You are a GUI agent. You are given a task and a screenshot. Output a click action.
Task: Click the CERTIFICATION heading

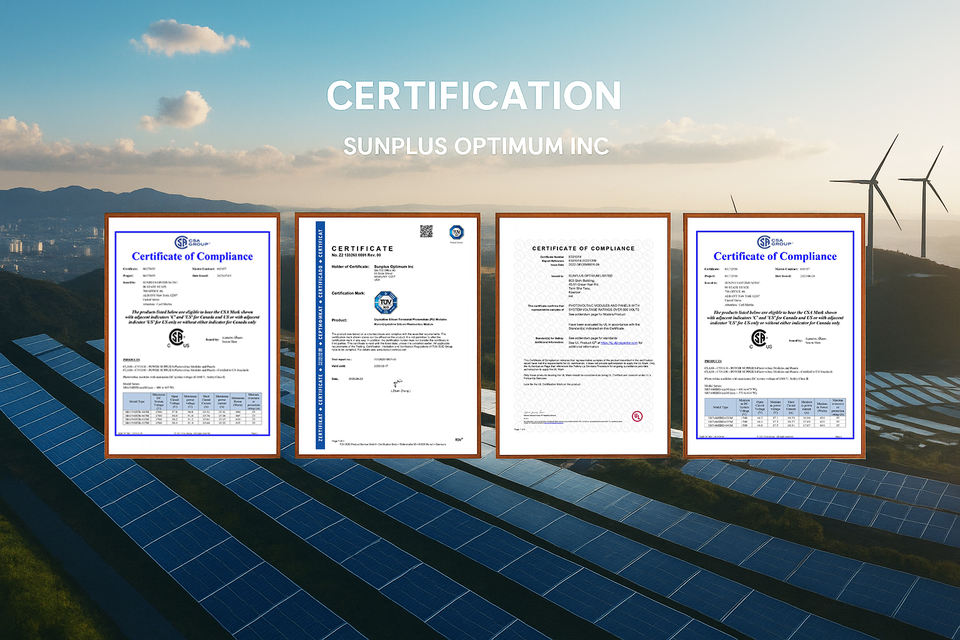pyautogui.click(x=459, y=96)
